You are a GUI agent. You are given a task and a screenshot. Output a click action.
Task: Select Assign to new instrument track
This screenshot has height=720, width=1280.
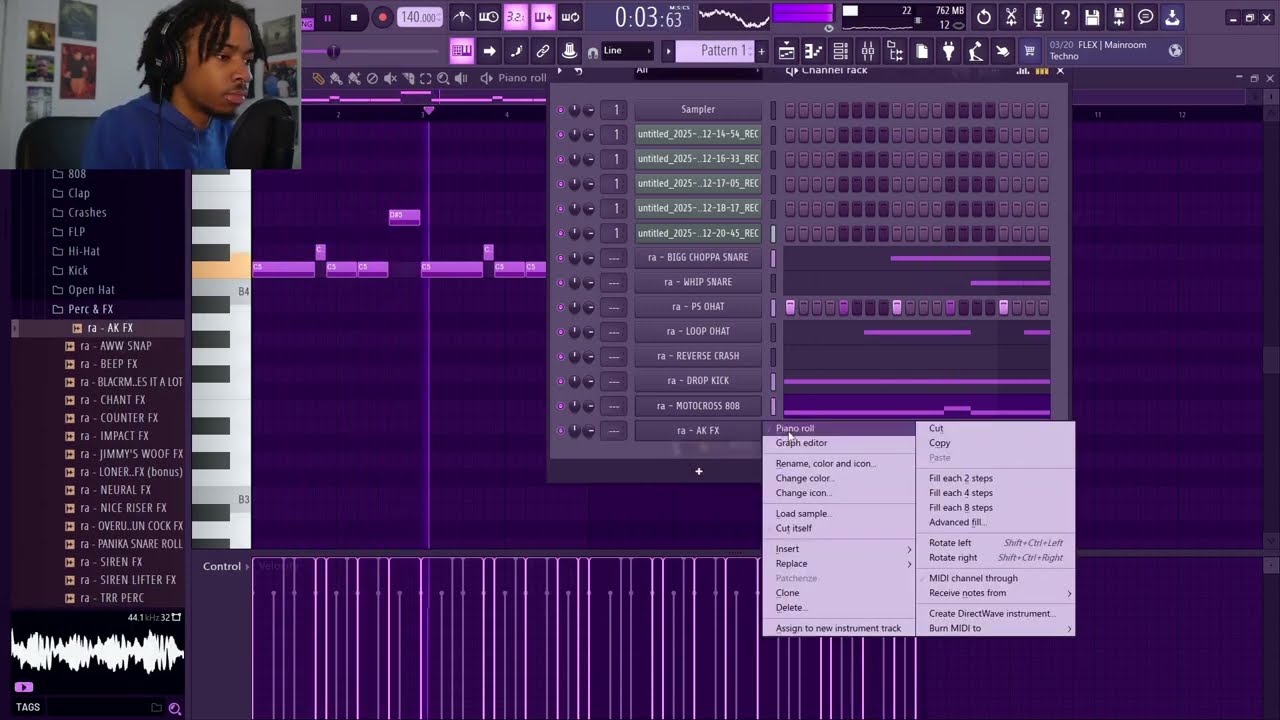[838, 629]
